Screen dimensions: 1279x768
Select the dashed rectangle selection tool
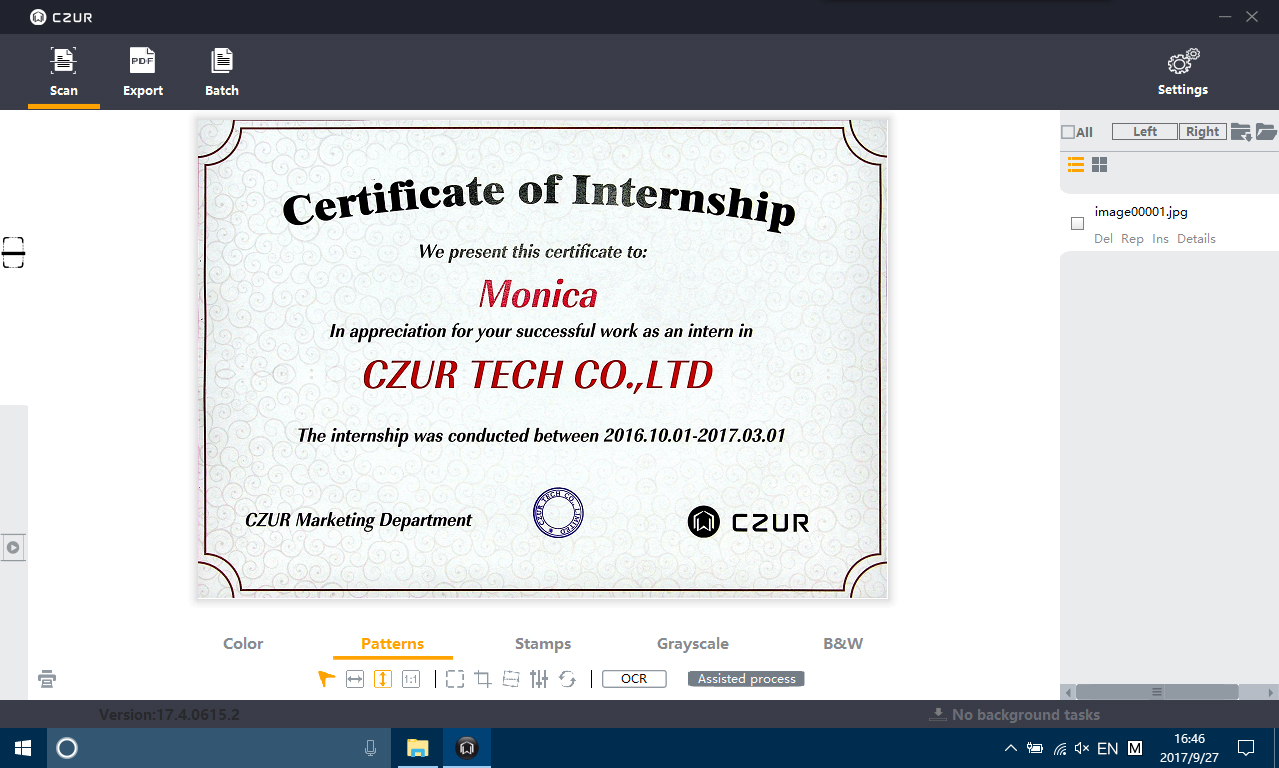(x=455, y=679)
